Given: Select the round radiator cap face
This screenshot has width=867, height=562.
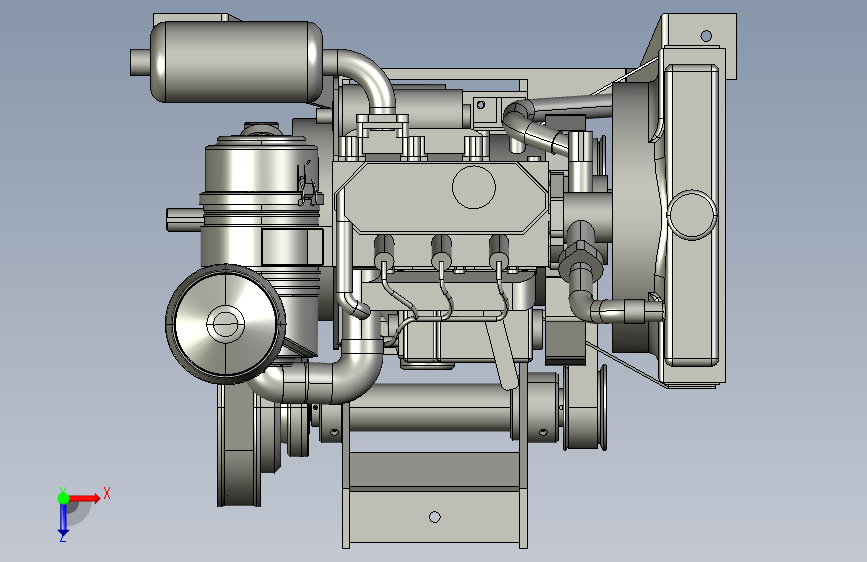Looking at the screenshot, I should coord(692,215).
